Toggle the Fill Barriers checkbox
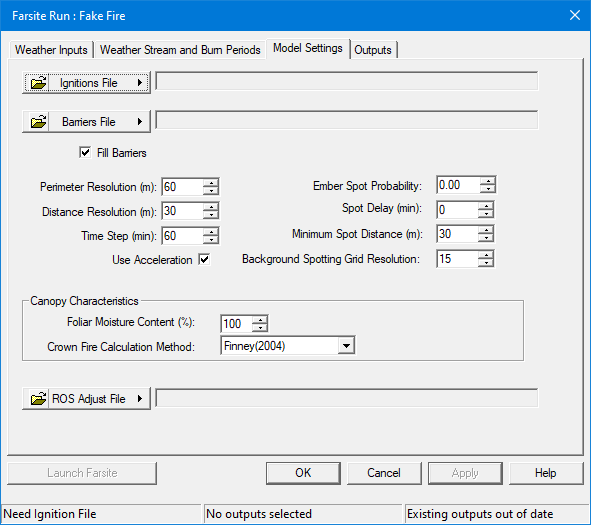This screenshot has width=591, height=525. 85,153
